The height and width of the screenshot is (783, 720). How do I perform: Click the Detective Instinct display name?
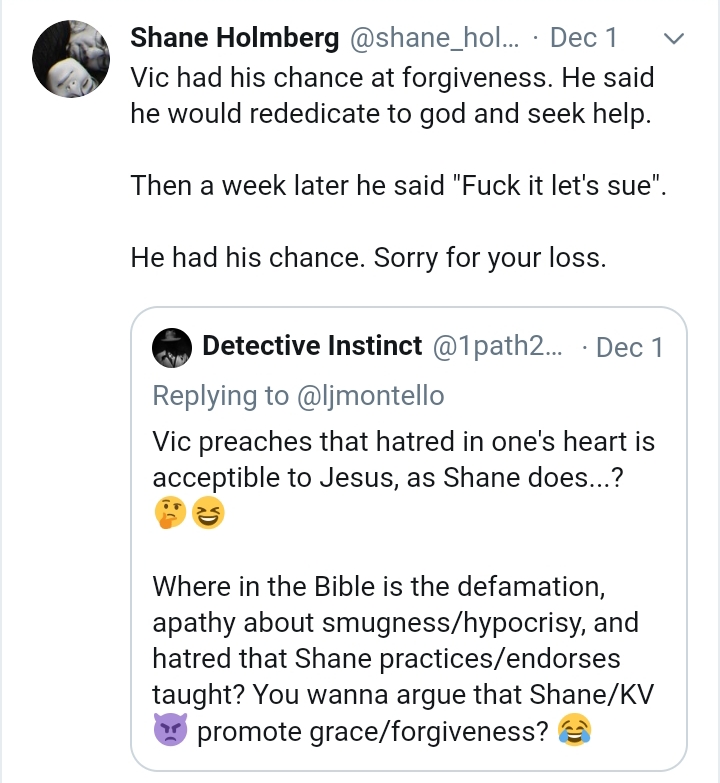[x=312, y=346]
